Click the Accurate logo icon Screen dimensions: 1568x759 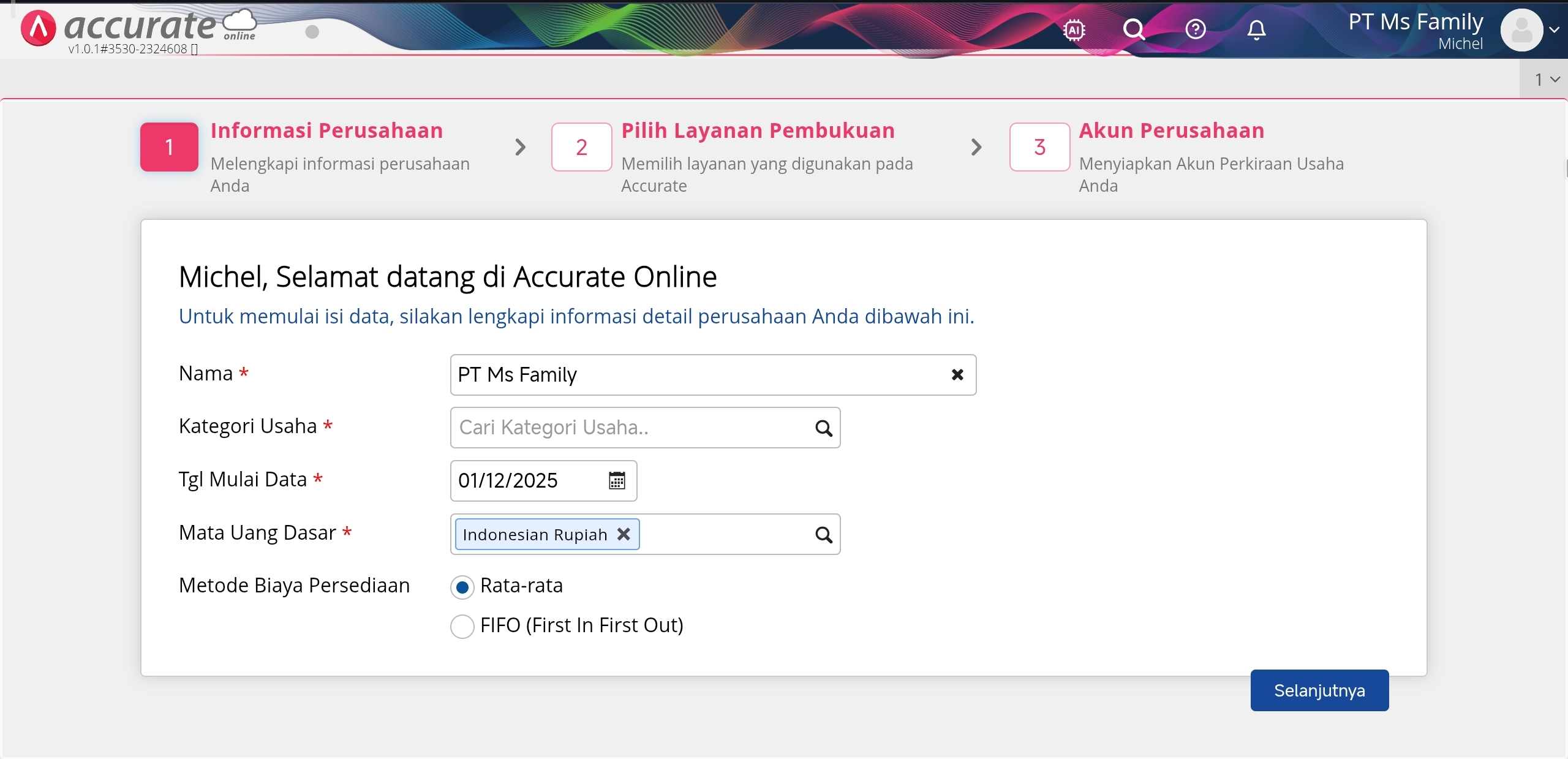pos(38,28)
